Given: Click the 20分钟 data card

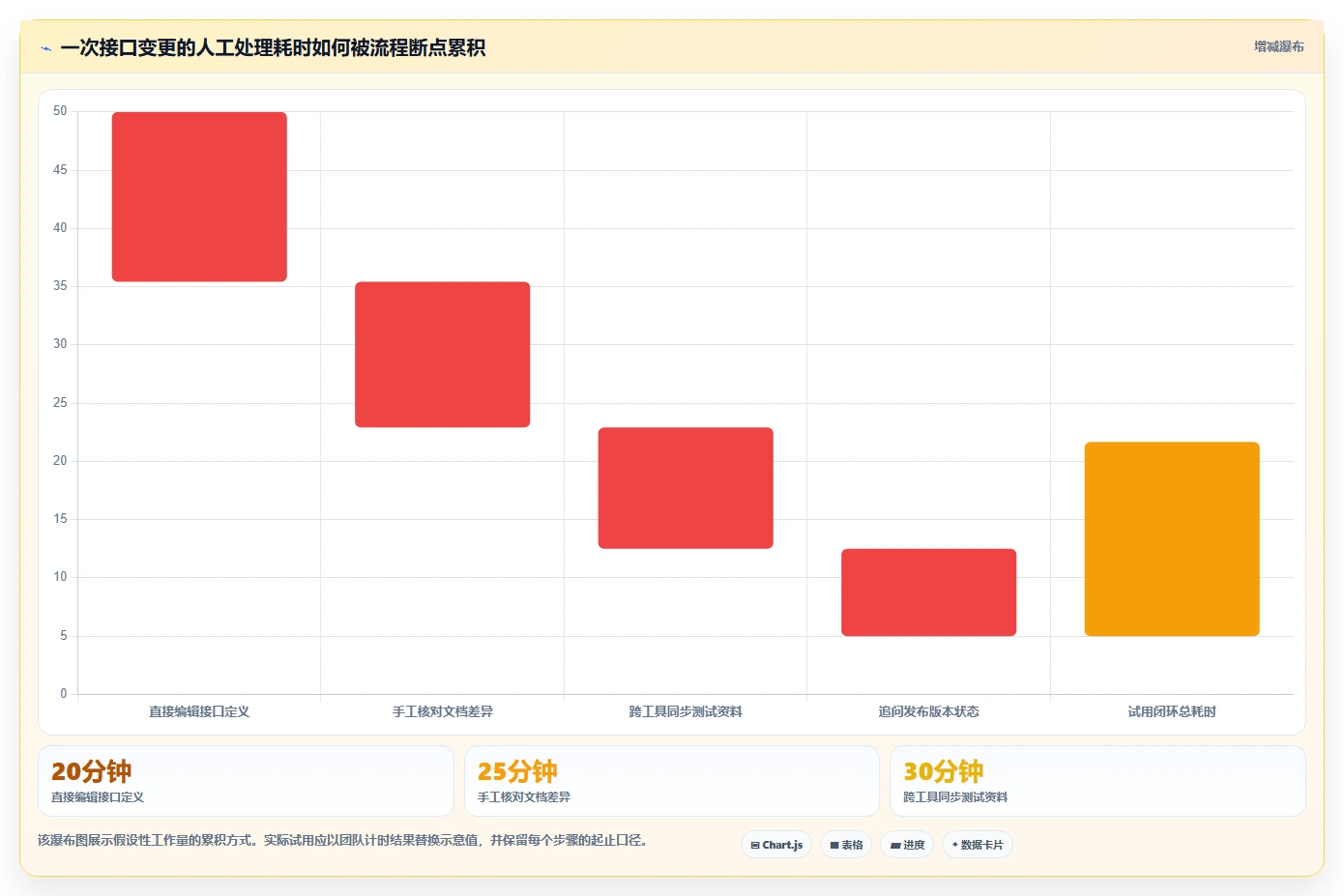Looking at the screenshot, I should click(246, 781).
